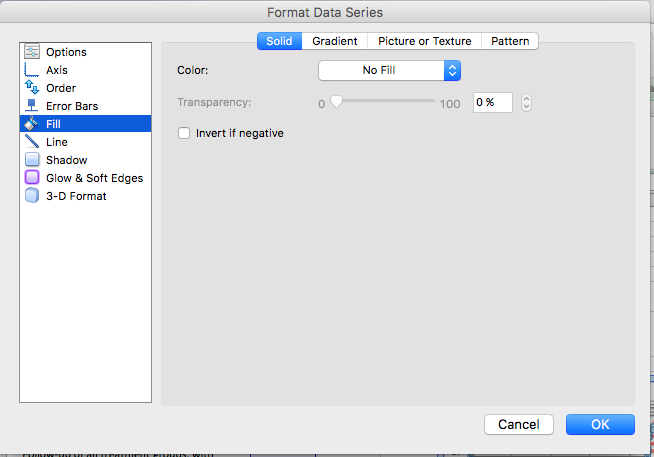
Task: Select the Axis icon in sidebar
Action: [x=32, y=70]
